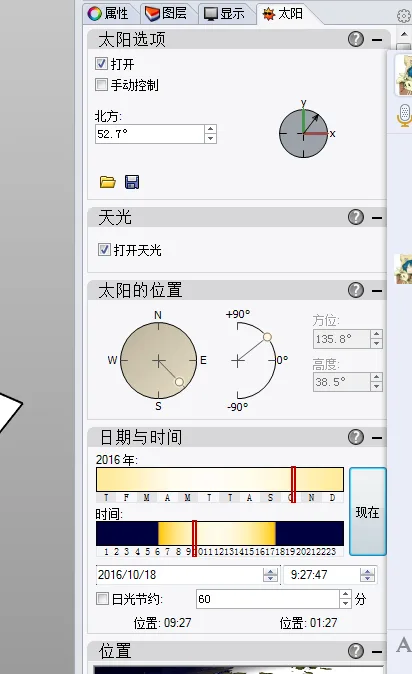Image resolution: width=412 pixels, height=674 pixels.
Task: Uncheck the 打开天光 checkbox
Action: coord(104,249)
